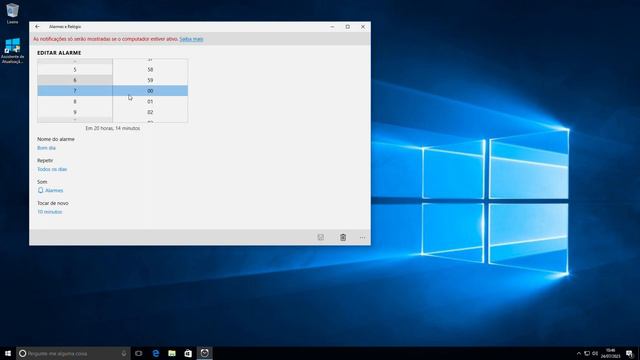Launch Microsoft Edge from the taskbar
This screenshot has height=360, width=640.
tap(156, 353)
